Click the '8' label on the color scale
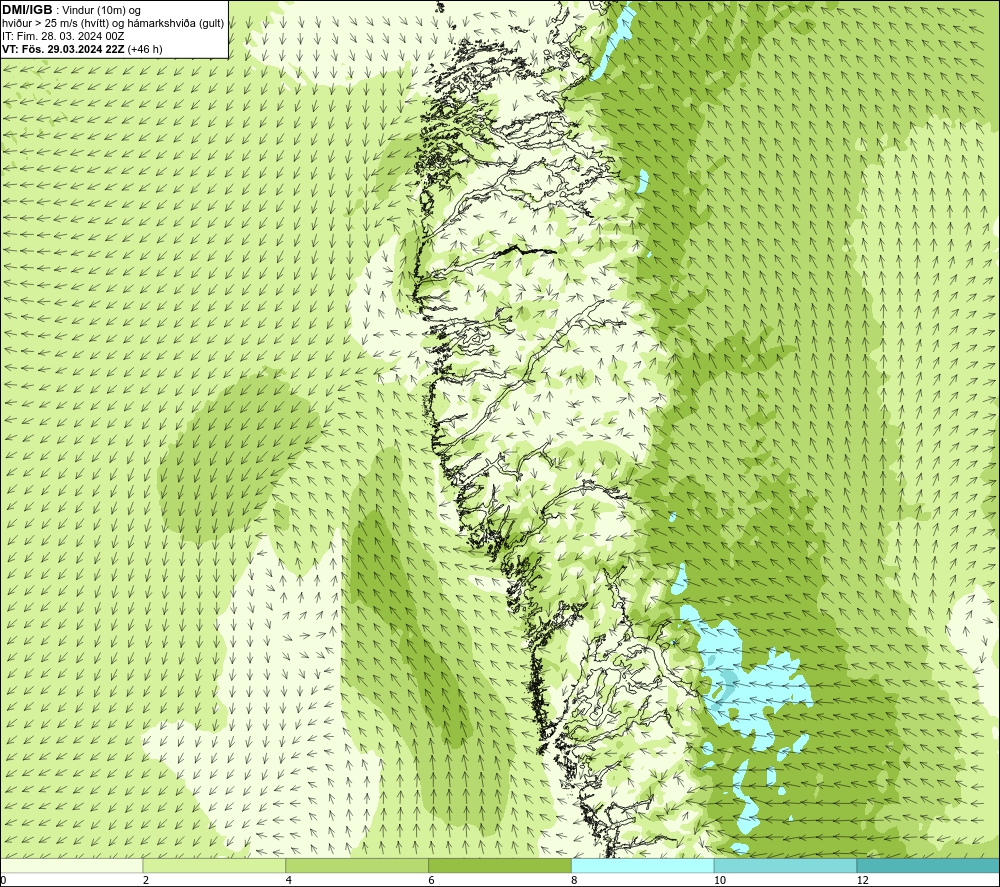Viewport: 1000px width, 887px height. (575, 880)
